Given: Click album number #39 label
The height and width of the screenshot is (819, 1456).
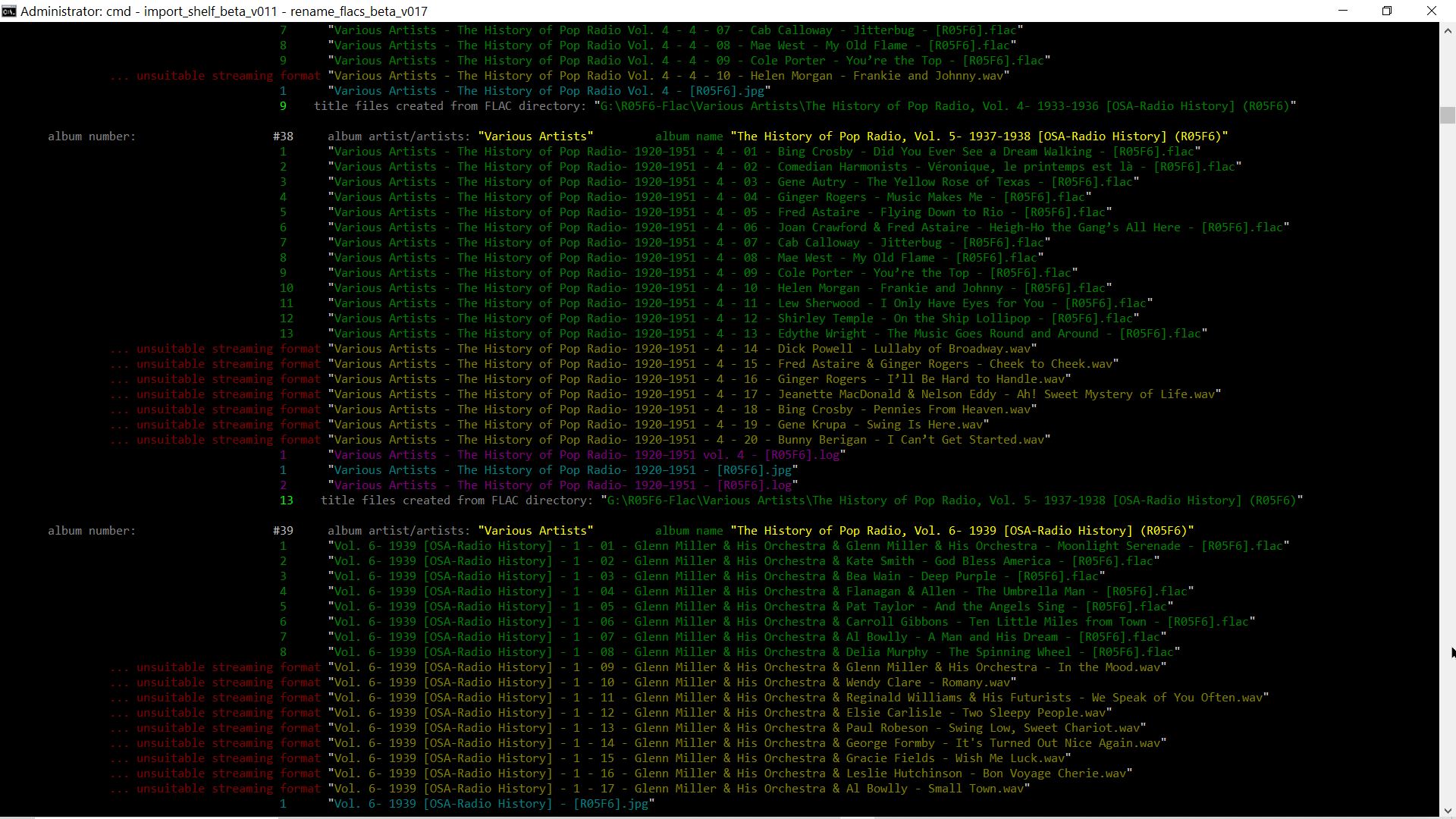Looking at the screenshot, I should click(283, 531).
